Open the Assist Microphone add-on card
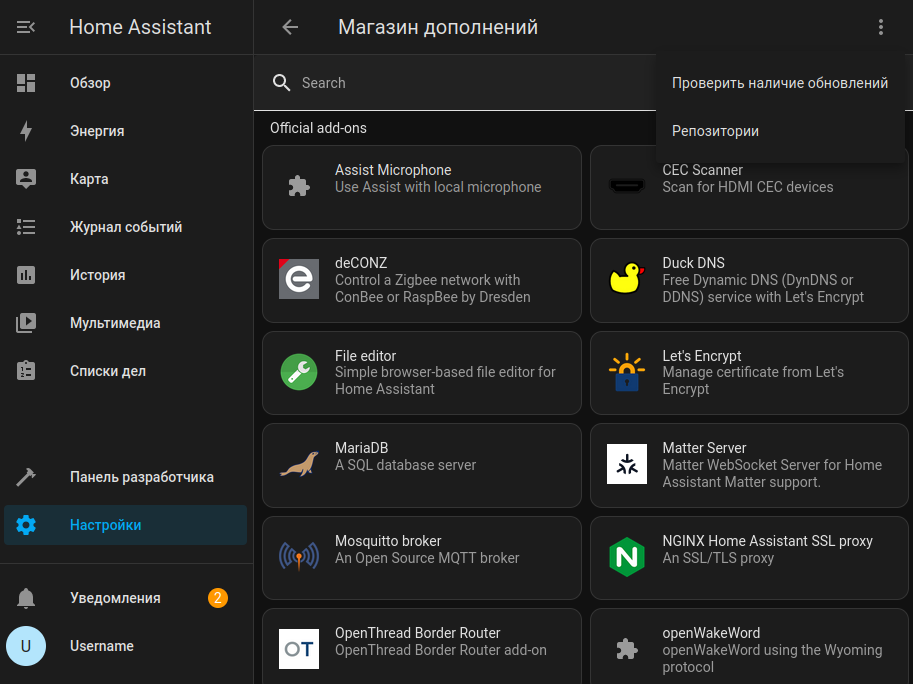Screen dimensions: 913x684 coord(421,187)
